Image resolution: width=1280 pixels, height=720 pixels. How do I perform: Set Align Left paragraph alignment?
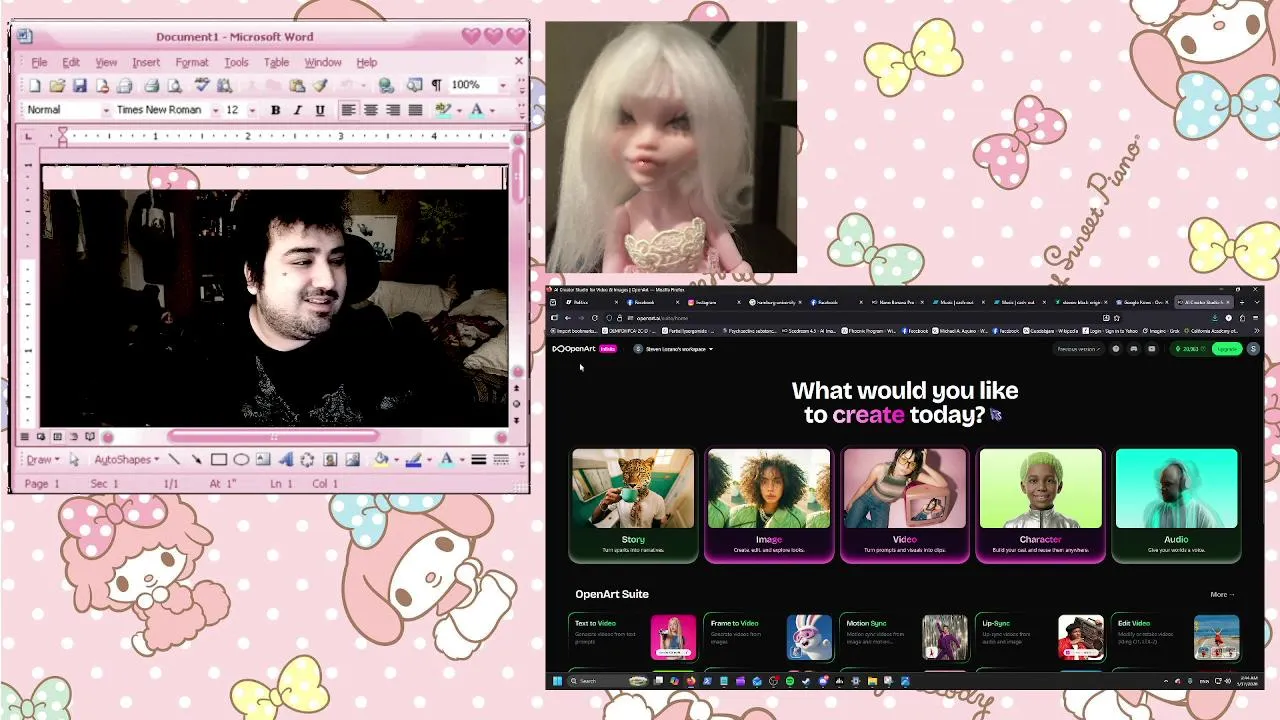click(x=348, y=110)
